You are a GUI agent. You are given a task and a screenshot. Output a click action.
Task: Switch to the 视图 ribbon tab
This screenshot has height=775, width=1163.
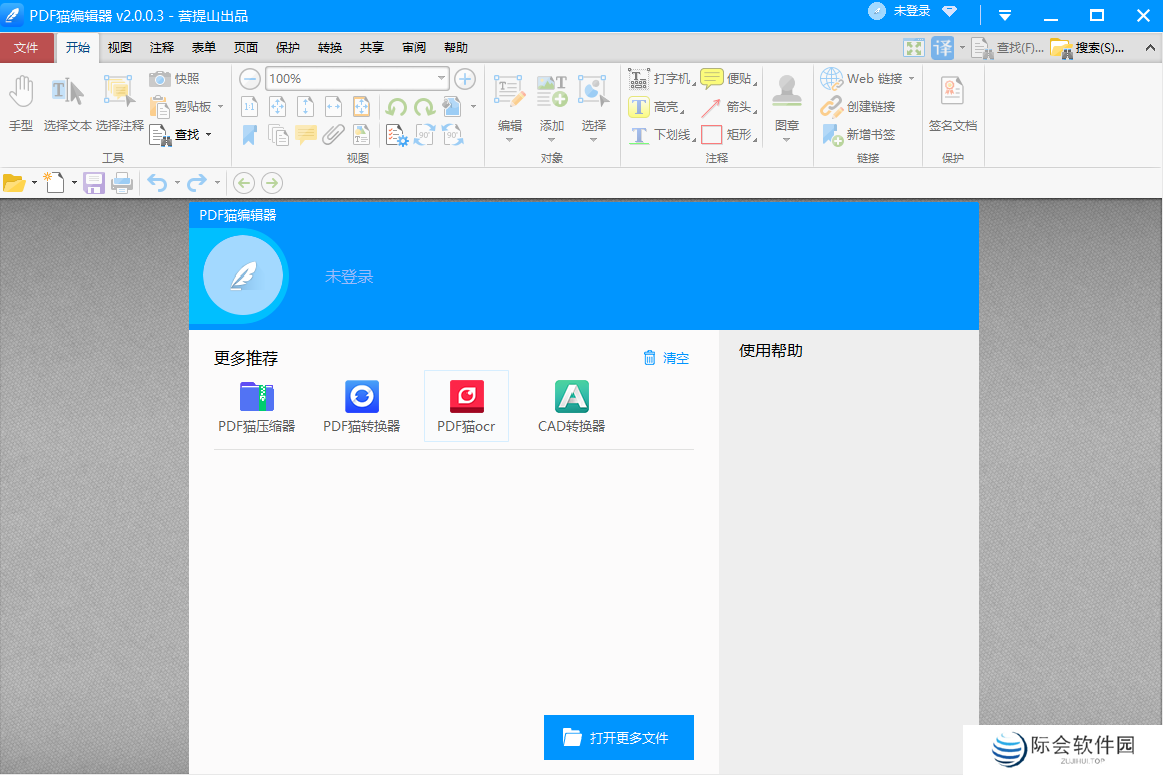[x=119, y=47]
